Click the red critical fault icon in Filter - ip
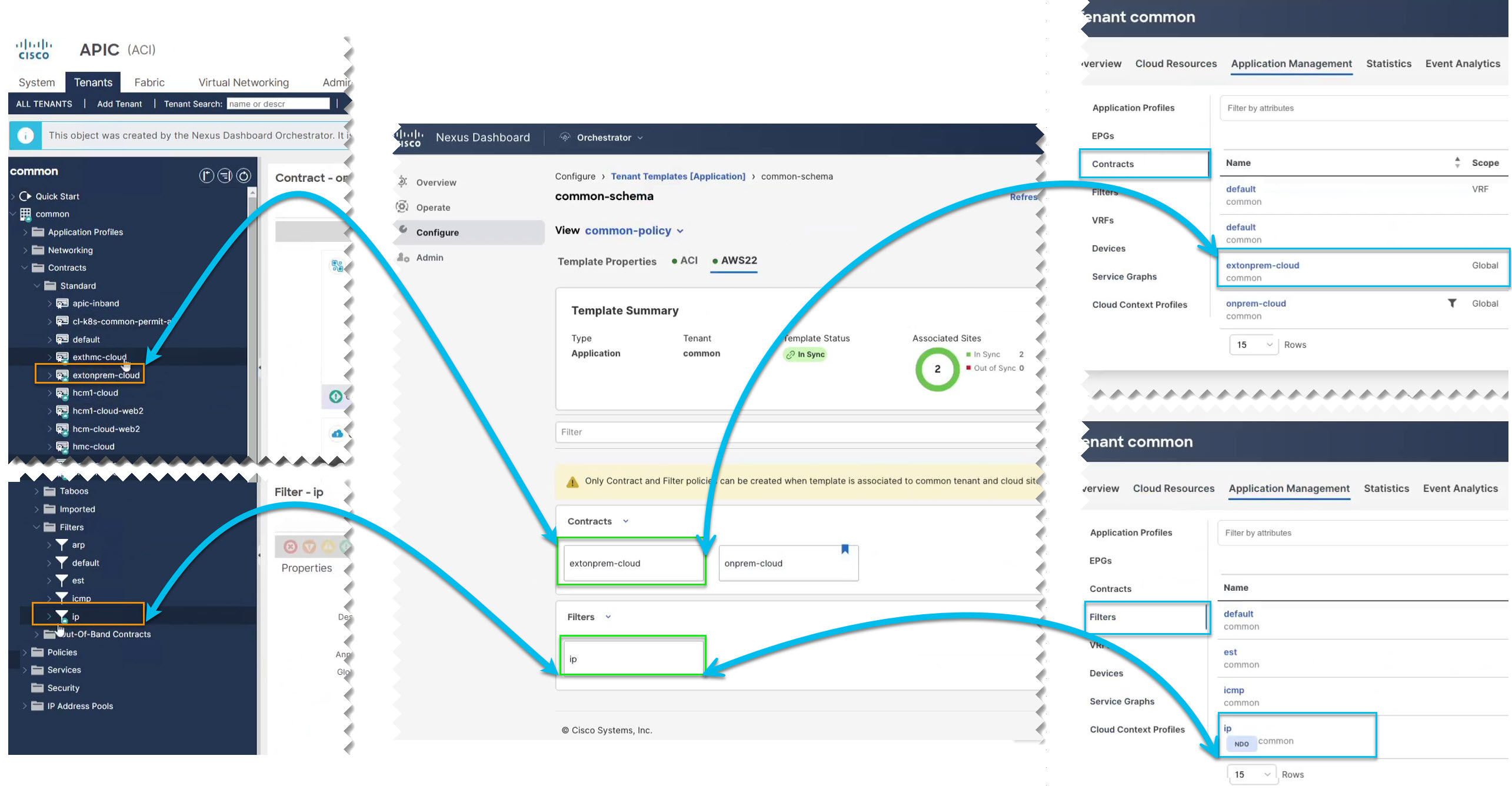This screenshot has width=1512, height=789. click(290, 547)
